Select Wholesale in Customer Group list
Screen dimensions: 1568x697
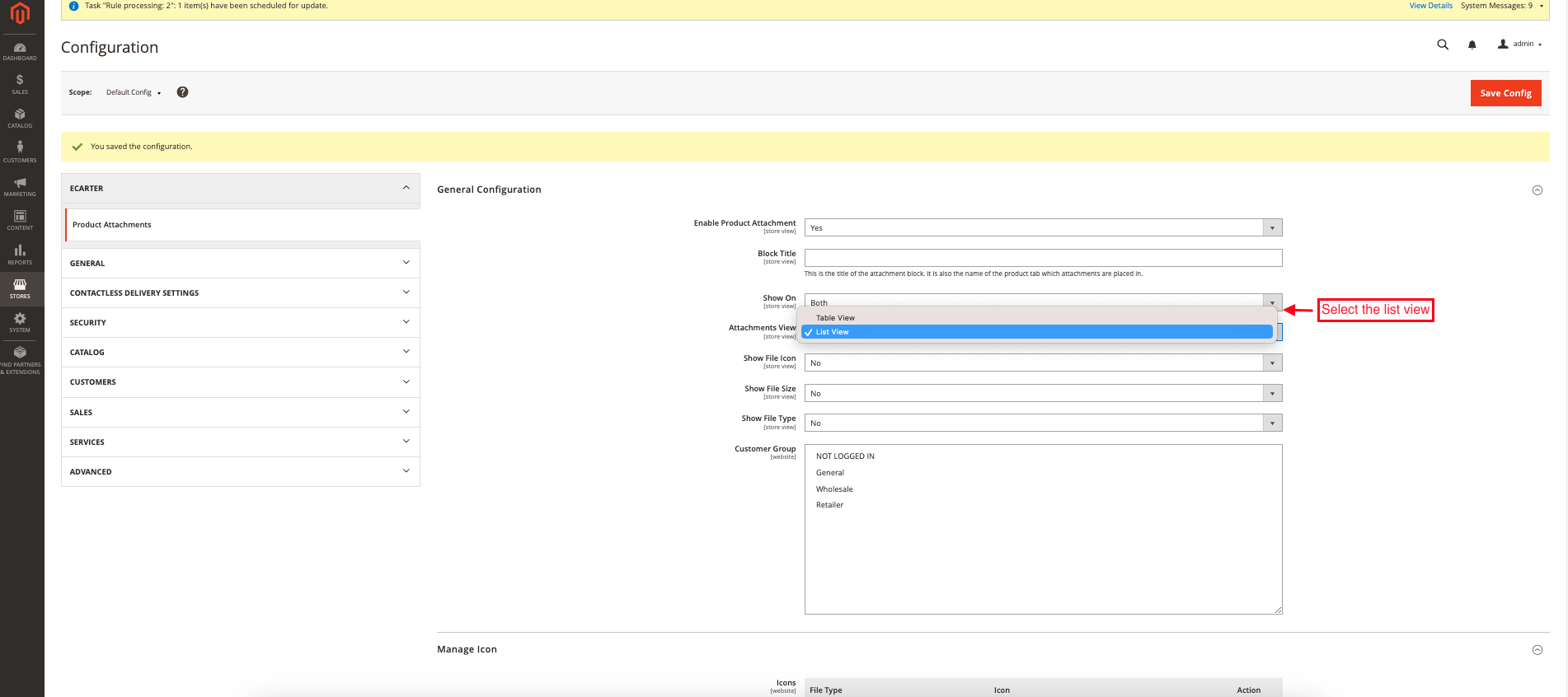pyautogui.click(x=834, y=489)
